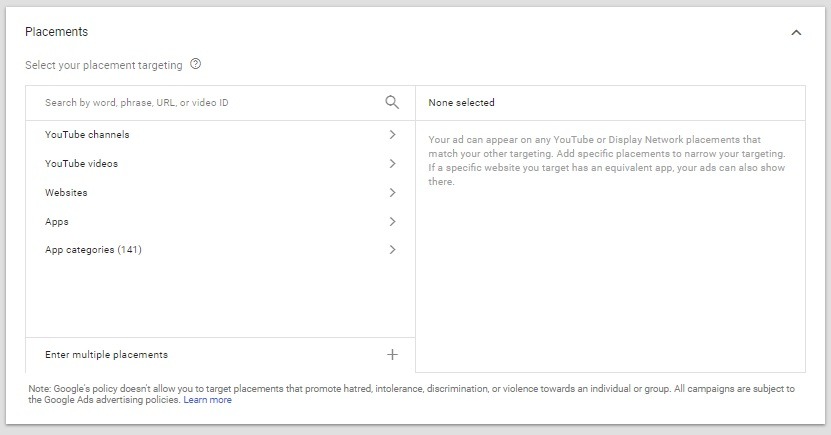This screenshot has width=831, height=435.
Task: Click the None selected header
Action: [461, 103]
